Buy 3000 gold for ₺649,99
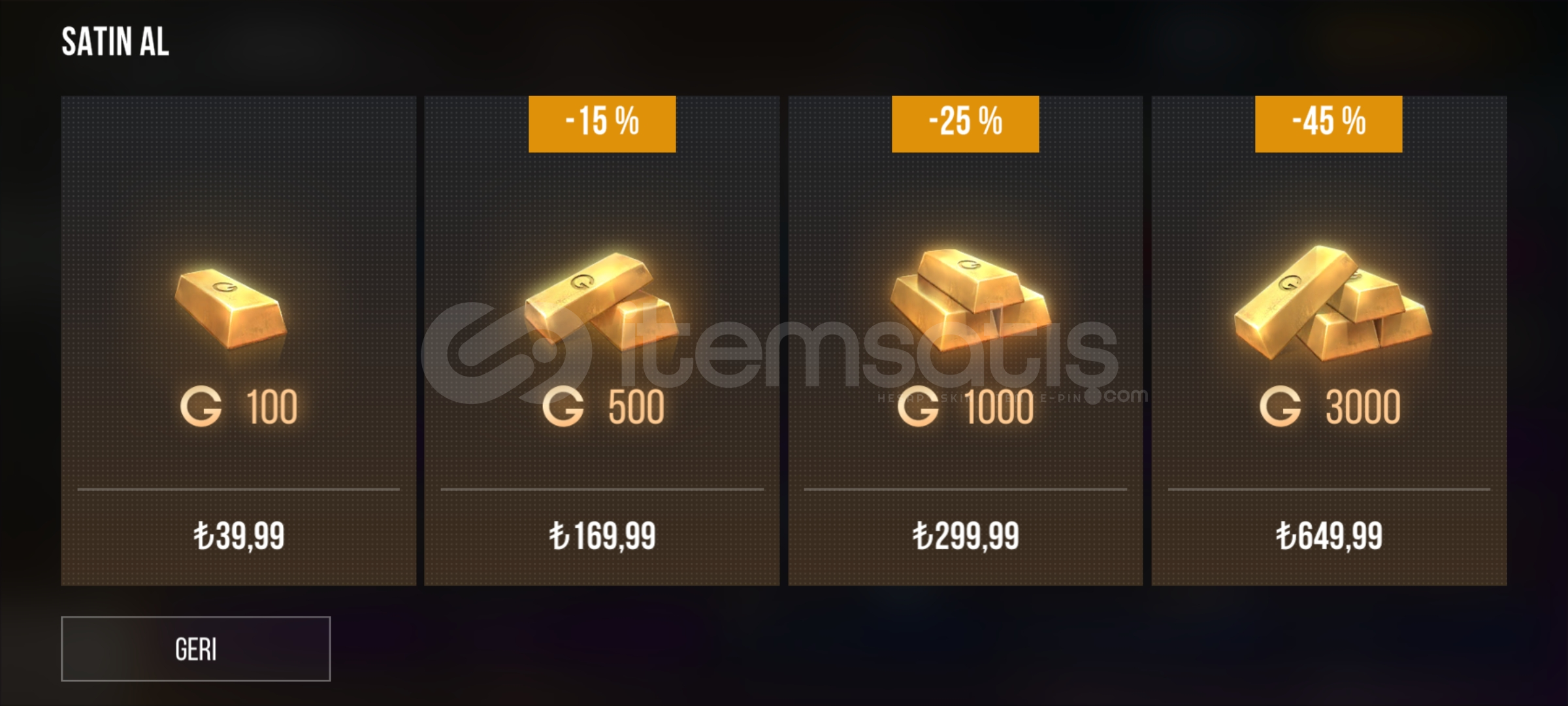 1330,537
